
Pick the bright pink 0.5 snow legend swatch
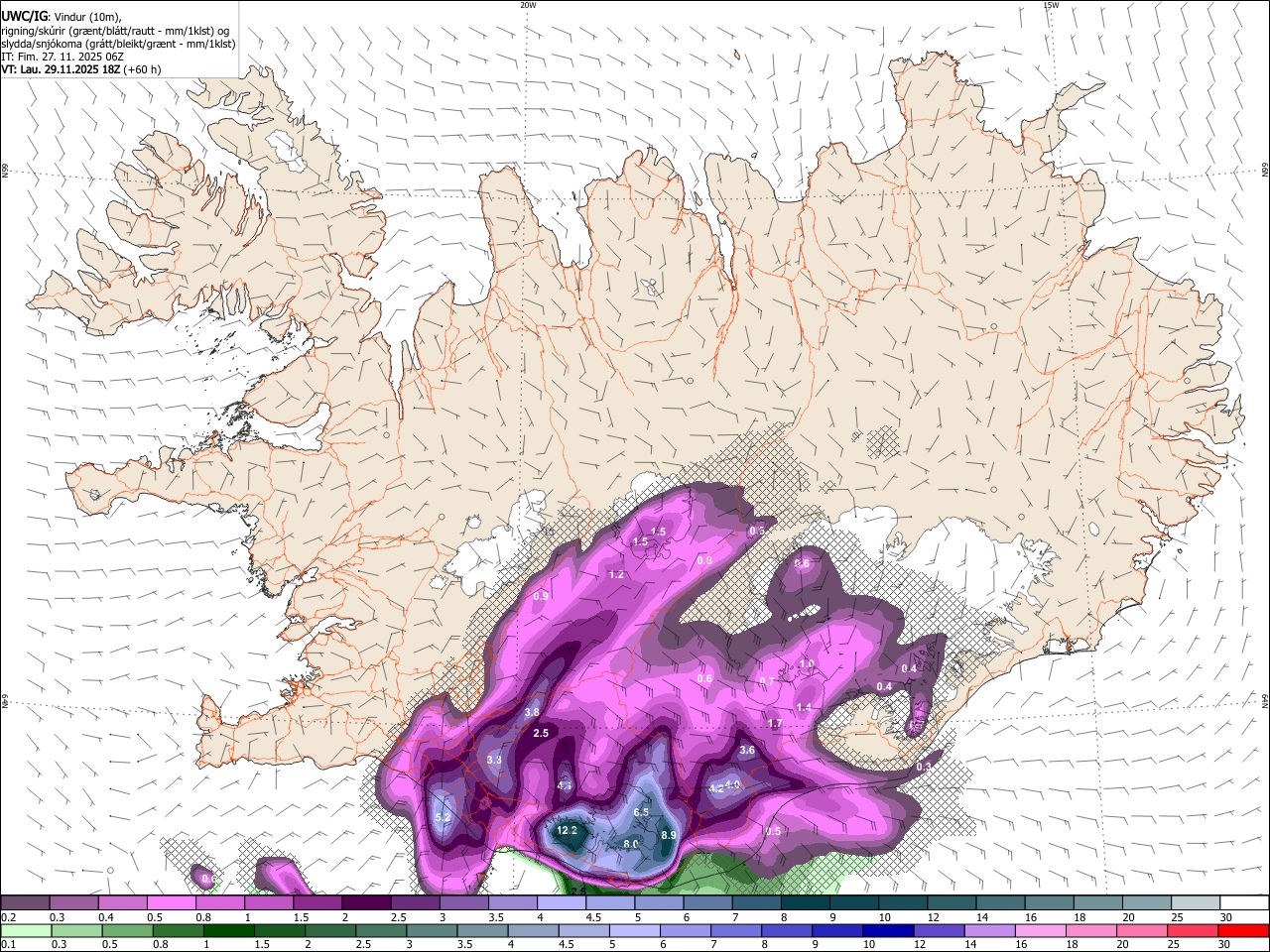[x=171, y=903]
